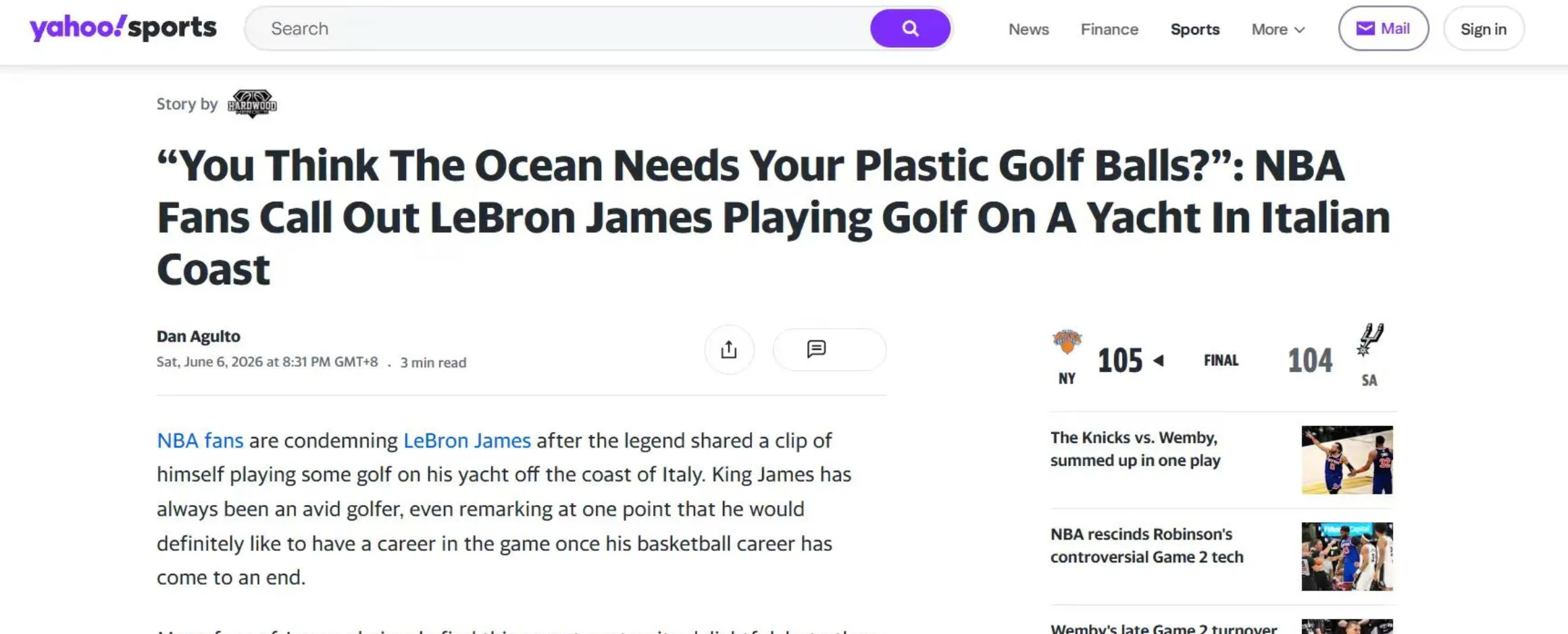Go to the News section
Screen dimensions: 1568x634
pyautogui.click(x=1028, y=29)
